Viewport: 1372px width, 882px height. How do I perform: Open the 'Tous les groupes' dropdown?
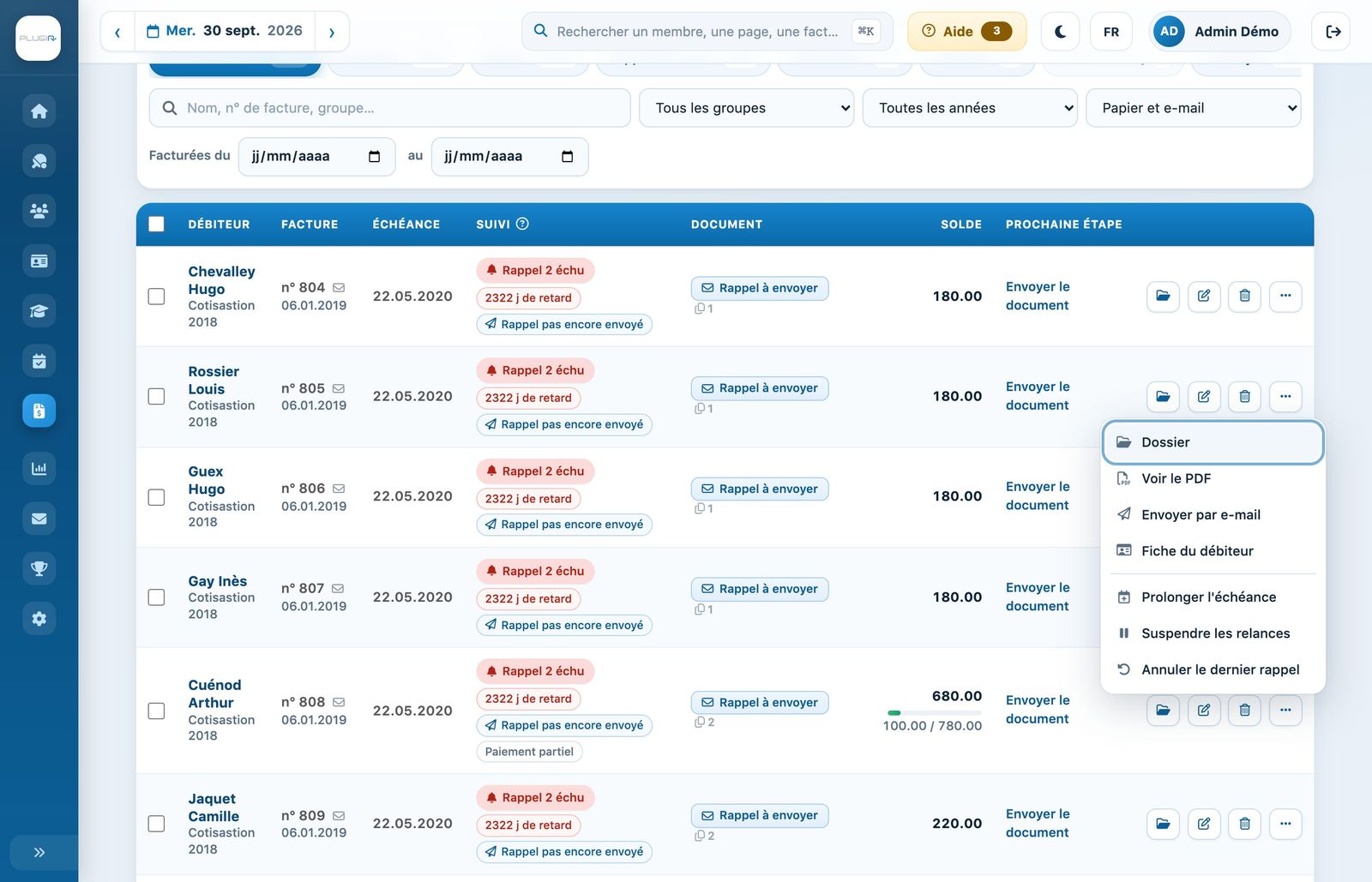[746, 108]
